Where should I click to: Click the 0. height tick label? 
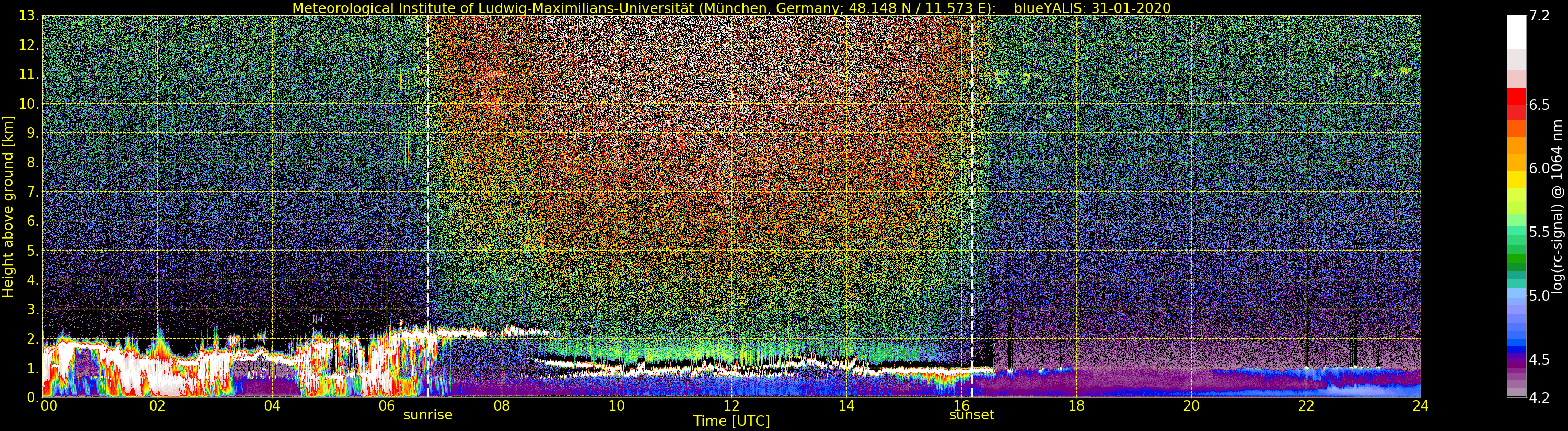(34, 397)
